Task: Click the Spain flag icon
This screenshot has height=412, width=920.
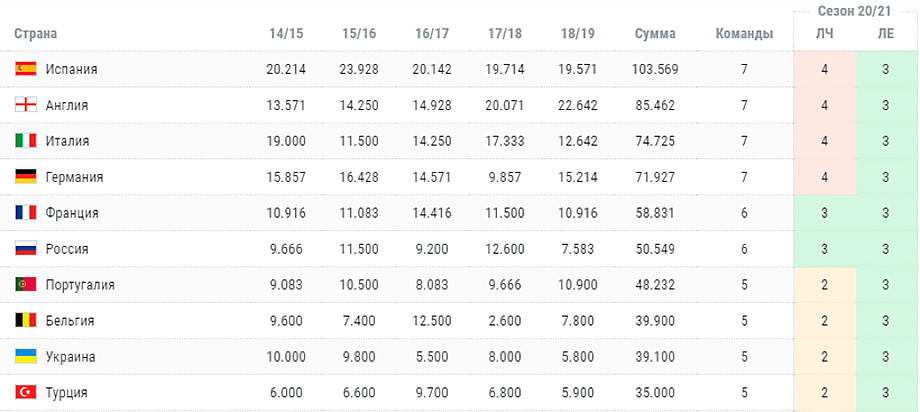Action: pyautogui.click(x=26, y=69)
